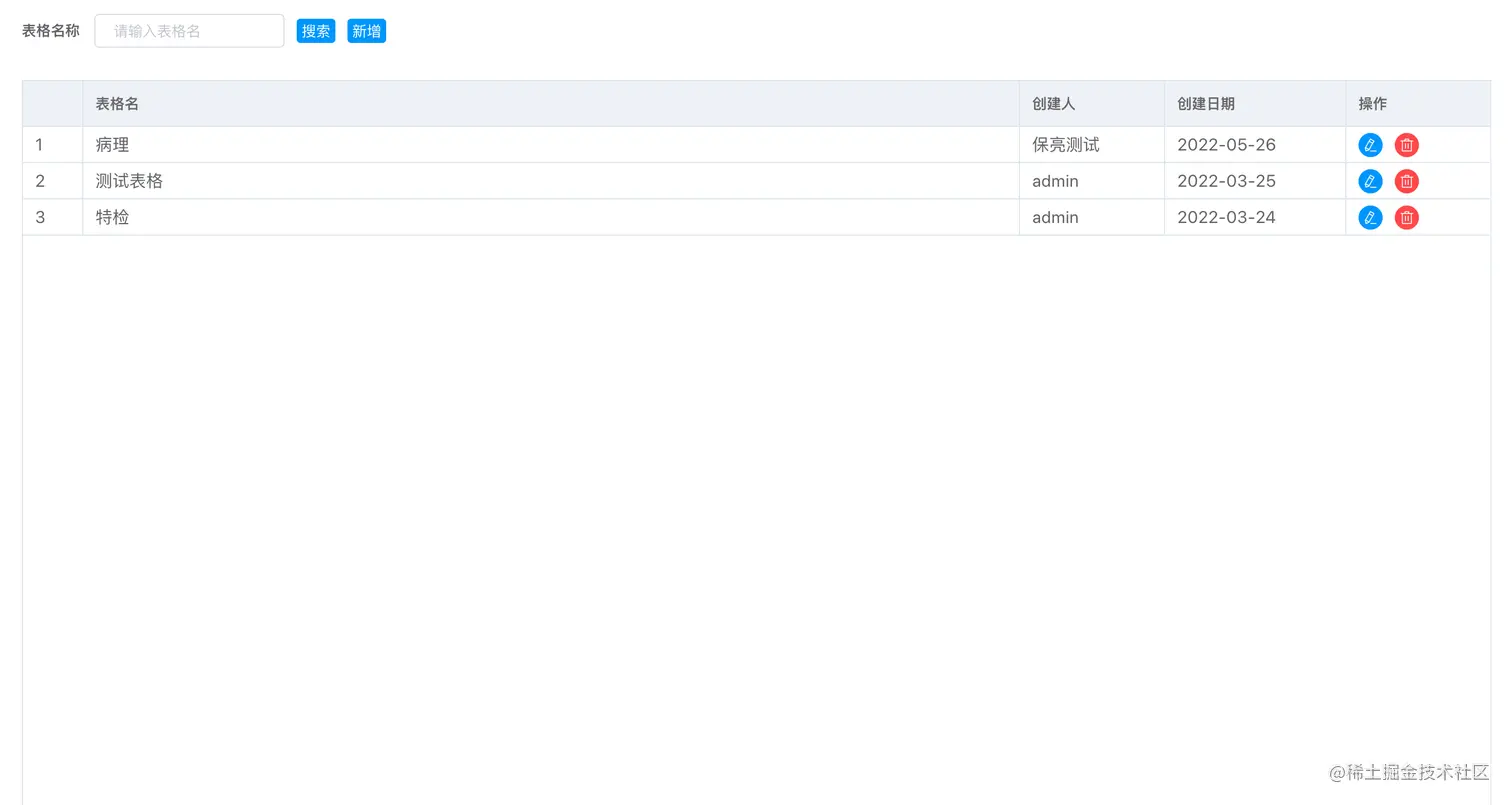Click admin creator in 特检 row

(1092, 217)
